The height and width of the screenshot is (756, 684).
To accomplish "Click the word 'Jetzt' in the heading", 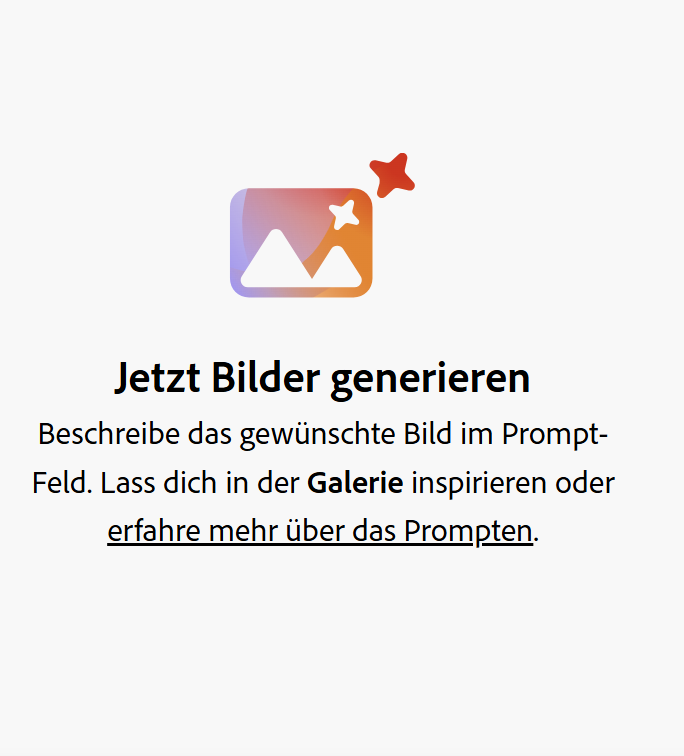I will pos(157,378).
